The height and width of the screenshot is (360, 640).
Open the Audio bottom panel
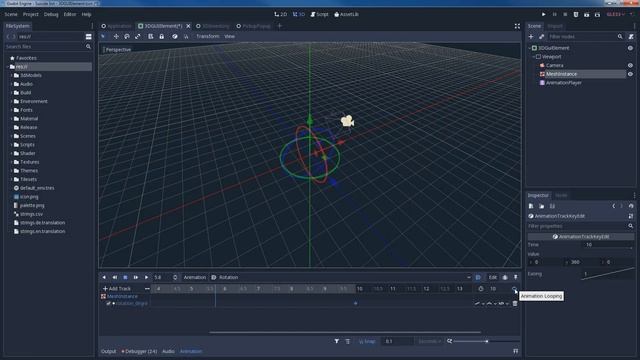pyautogui.click(x=168, y=351)
